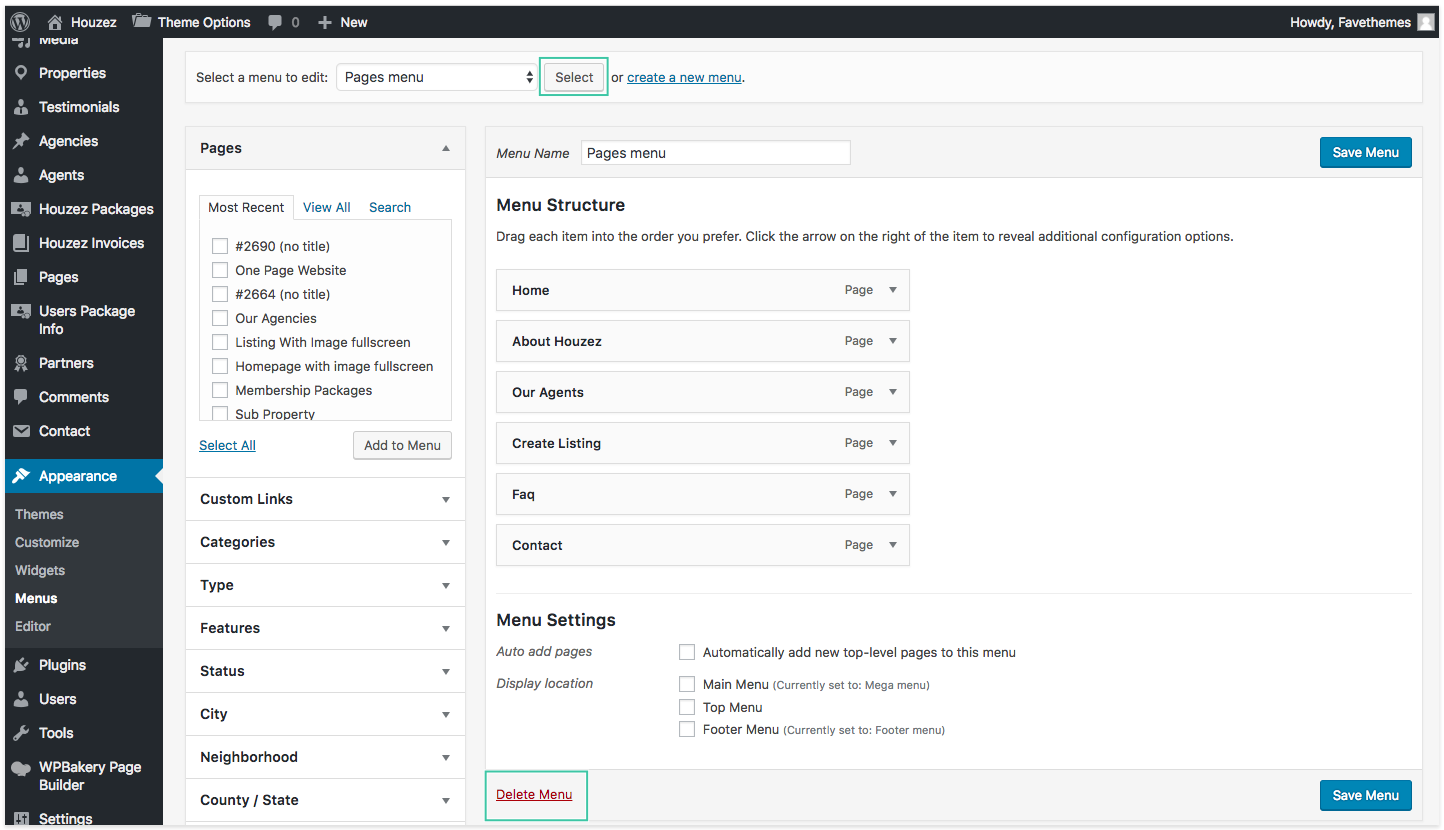Click the WPBakery Page Builder icon
Image resolution: width=1444 pixels, height=830 pixels.
click(x=21, y=768)
